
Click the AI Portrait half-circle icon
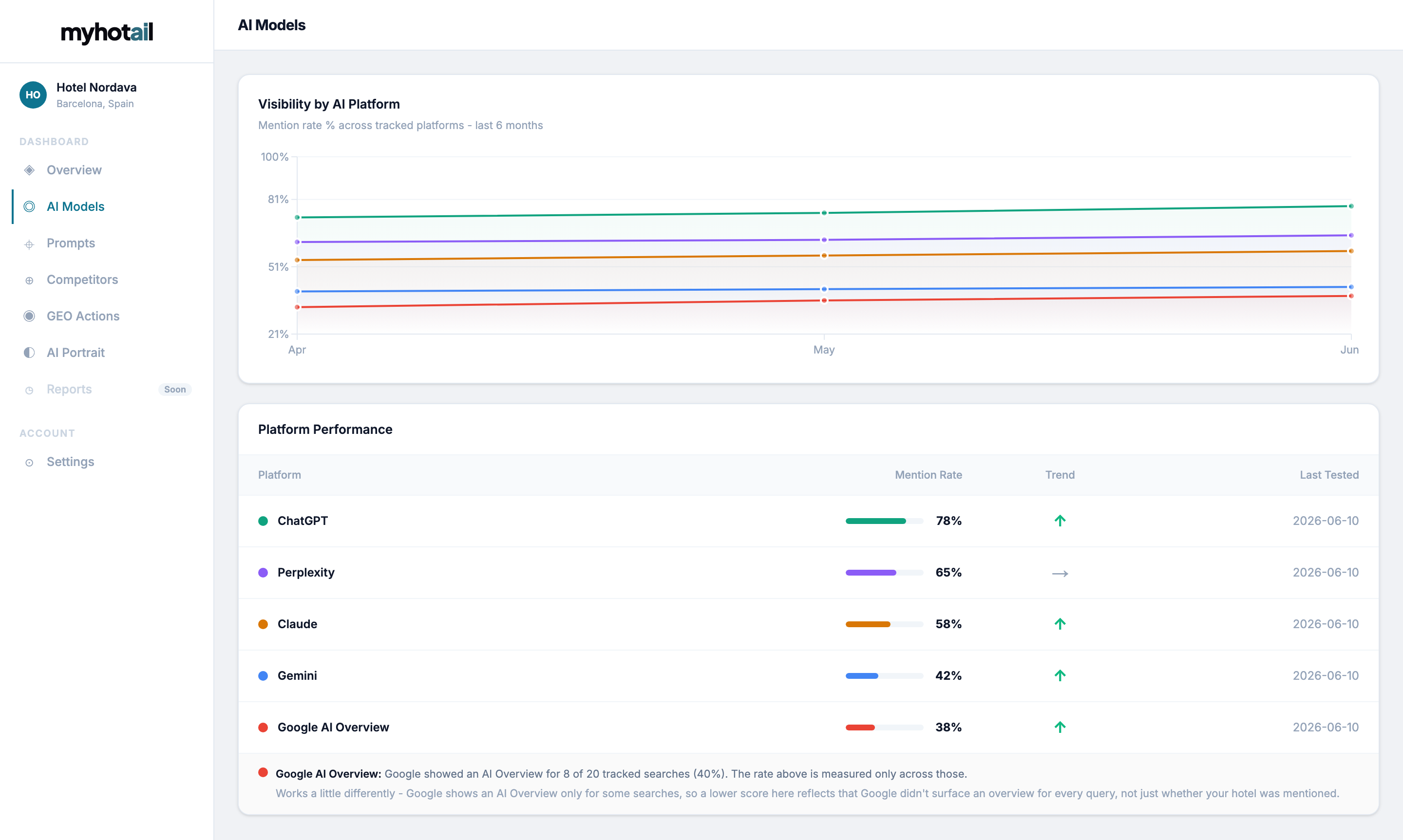pyautogui.click(x=29, y=353)
